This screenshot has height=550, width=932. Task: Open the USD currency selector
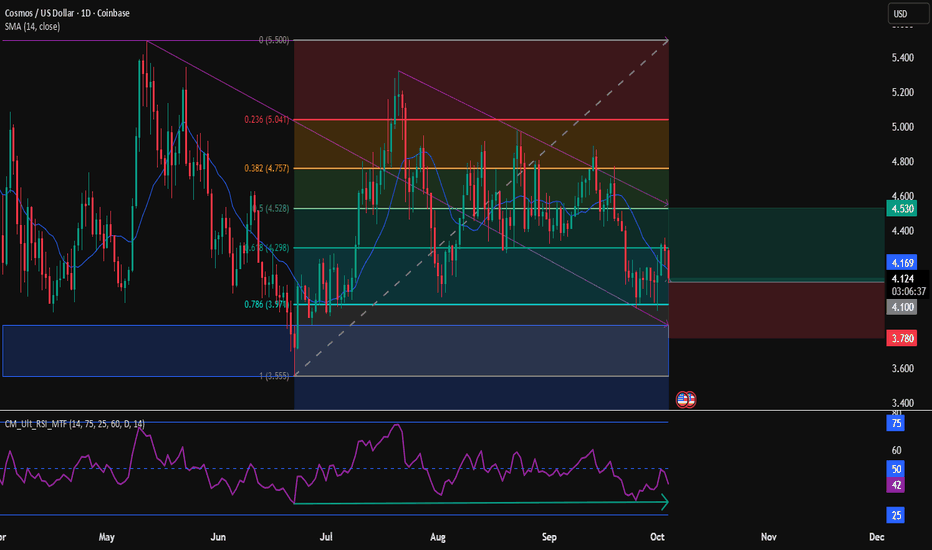902,13
